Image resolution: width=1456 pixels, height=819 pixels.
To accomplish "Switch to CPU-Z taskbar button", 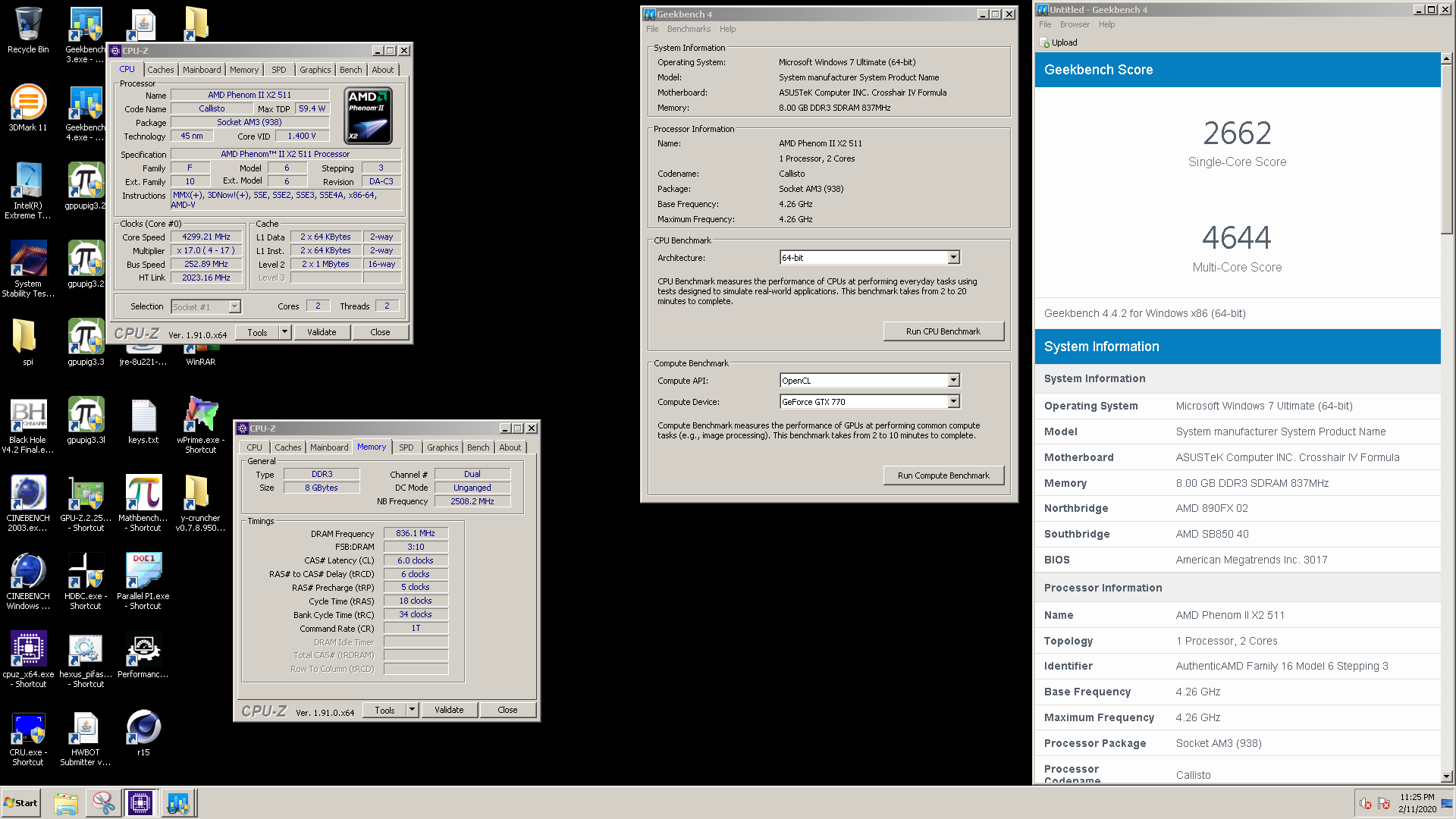I will pyautogui.click(x=140, y=803).
